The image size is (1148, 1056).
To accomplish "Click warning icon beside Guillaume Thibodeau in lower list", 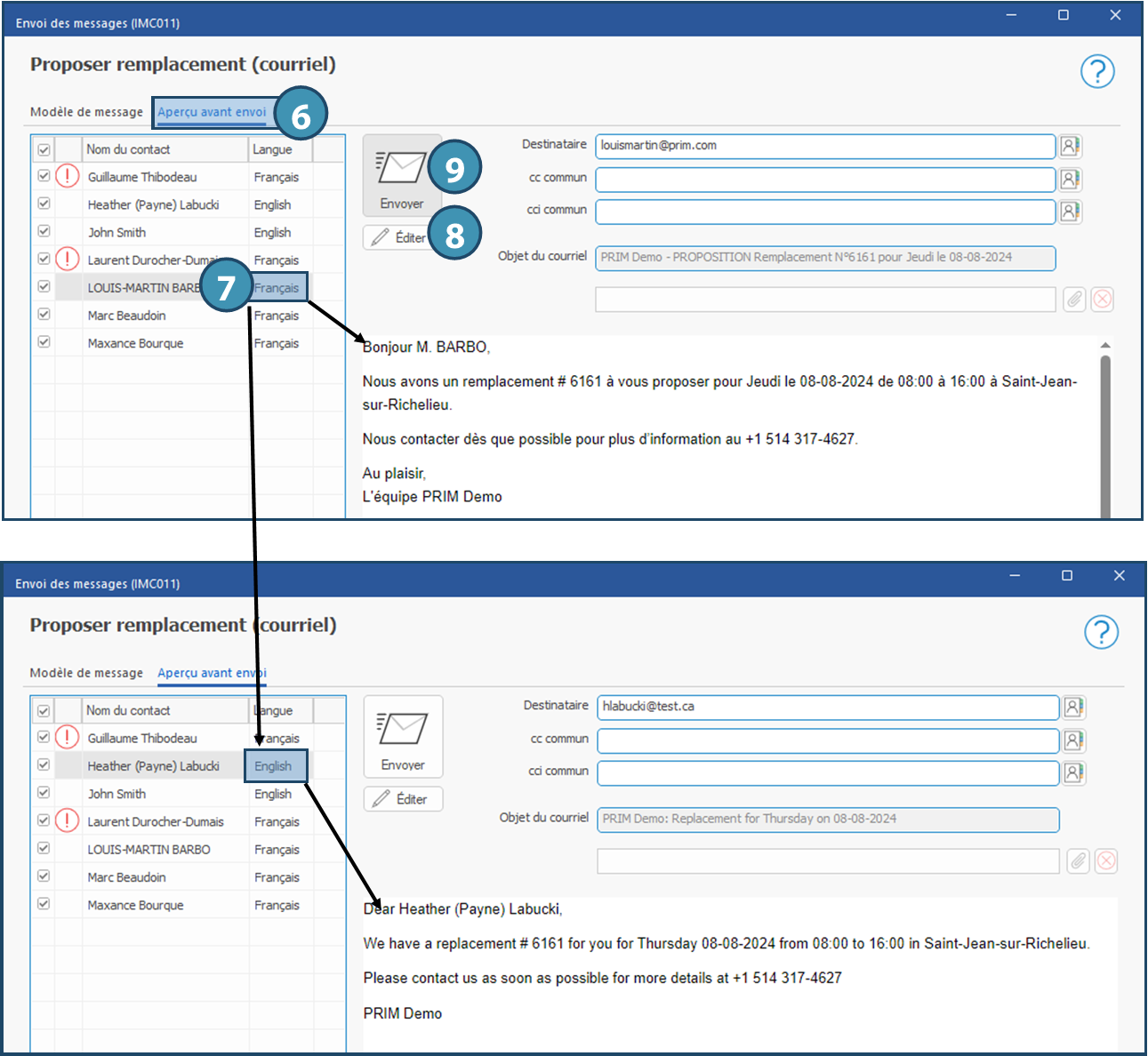I will click(x=67, y=738).
